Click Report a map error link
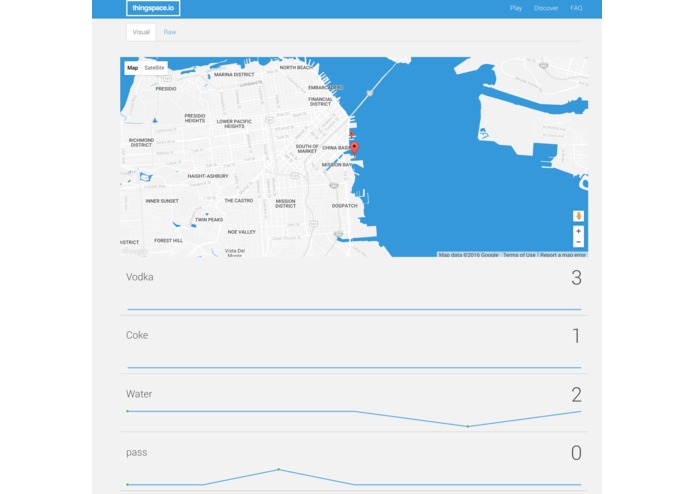The height and width of the screenshot is (494, 695). point(563,255)
